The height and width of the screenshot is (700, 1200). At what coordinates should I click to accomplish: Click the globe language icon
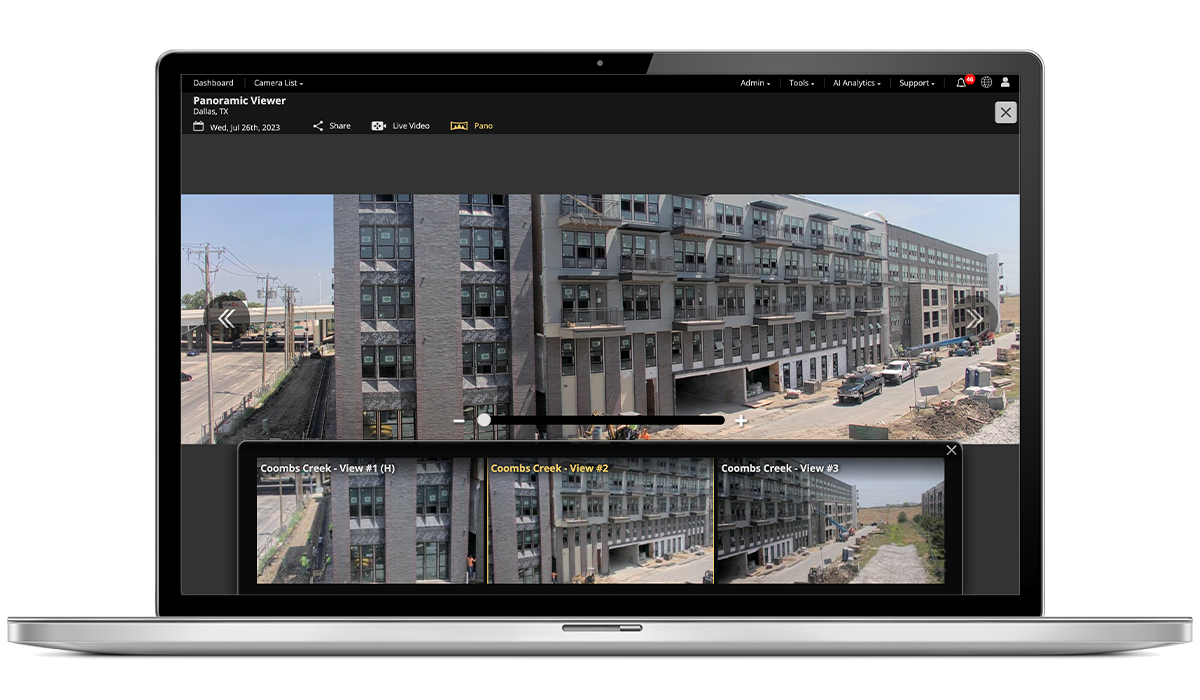tap(986, 83)
